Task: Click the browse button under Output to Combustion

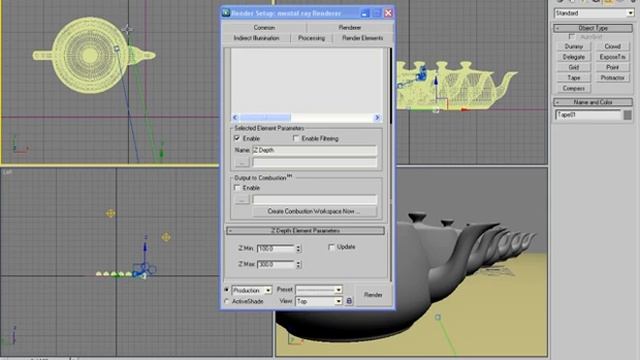Action: [x=242, y=200]
